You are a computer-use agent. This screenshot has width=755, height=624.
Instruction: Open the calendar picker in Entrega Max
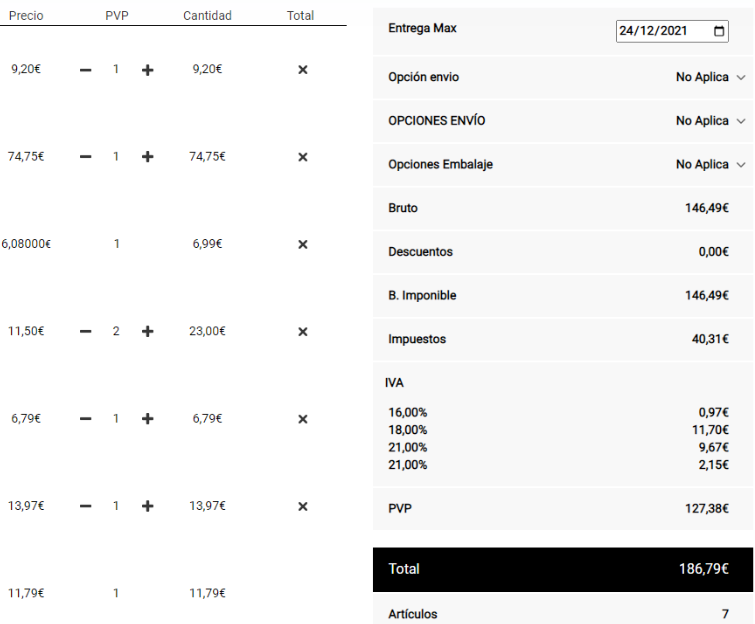click(720, 31)
